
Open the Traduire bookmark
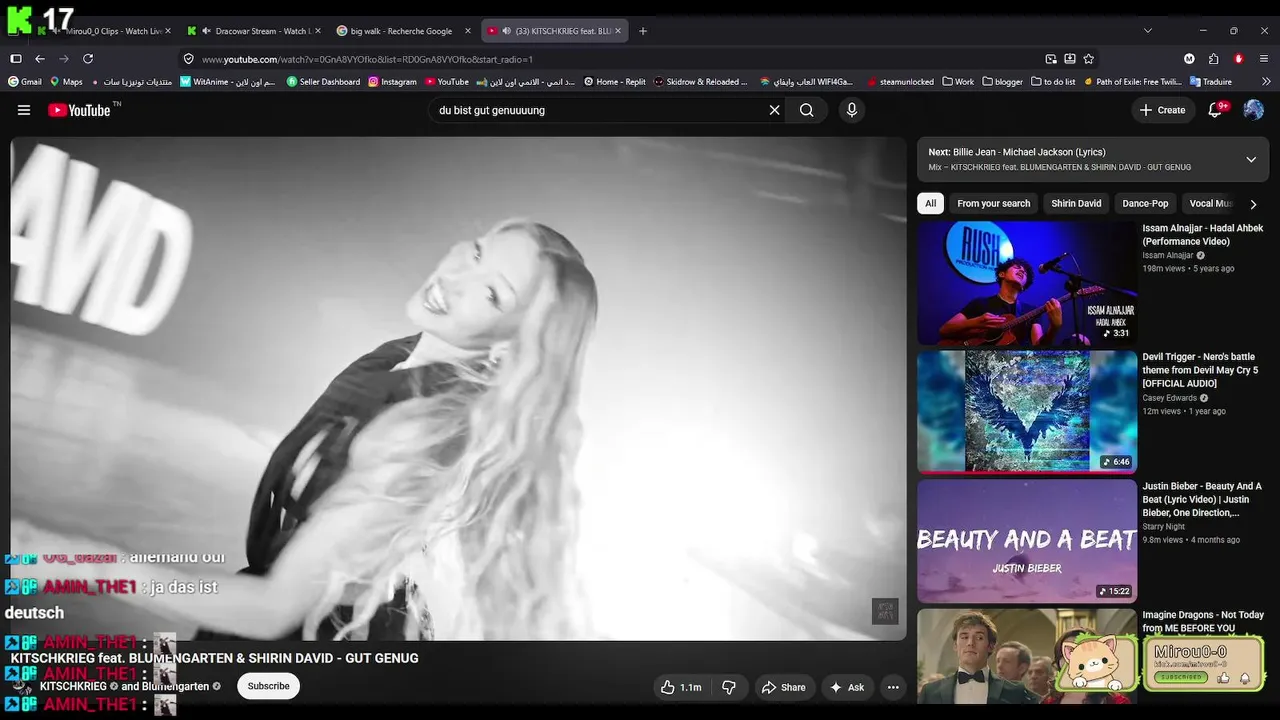pos(1210,82)
